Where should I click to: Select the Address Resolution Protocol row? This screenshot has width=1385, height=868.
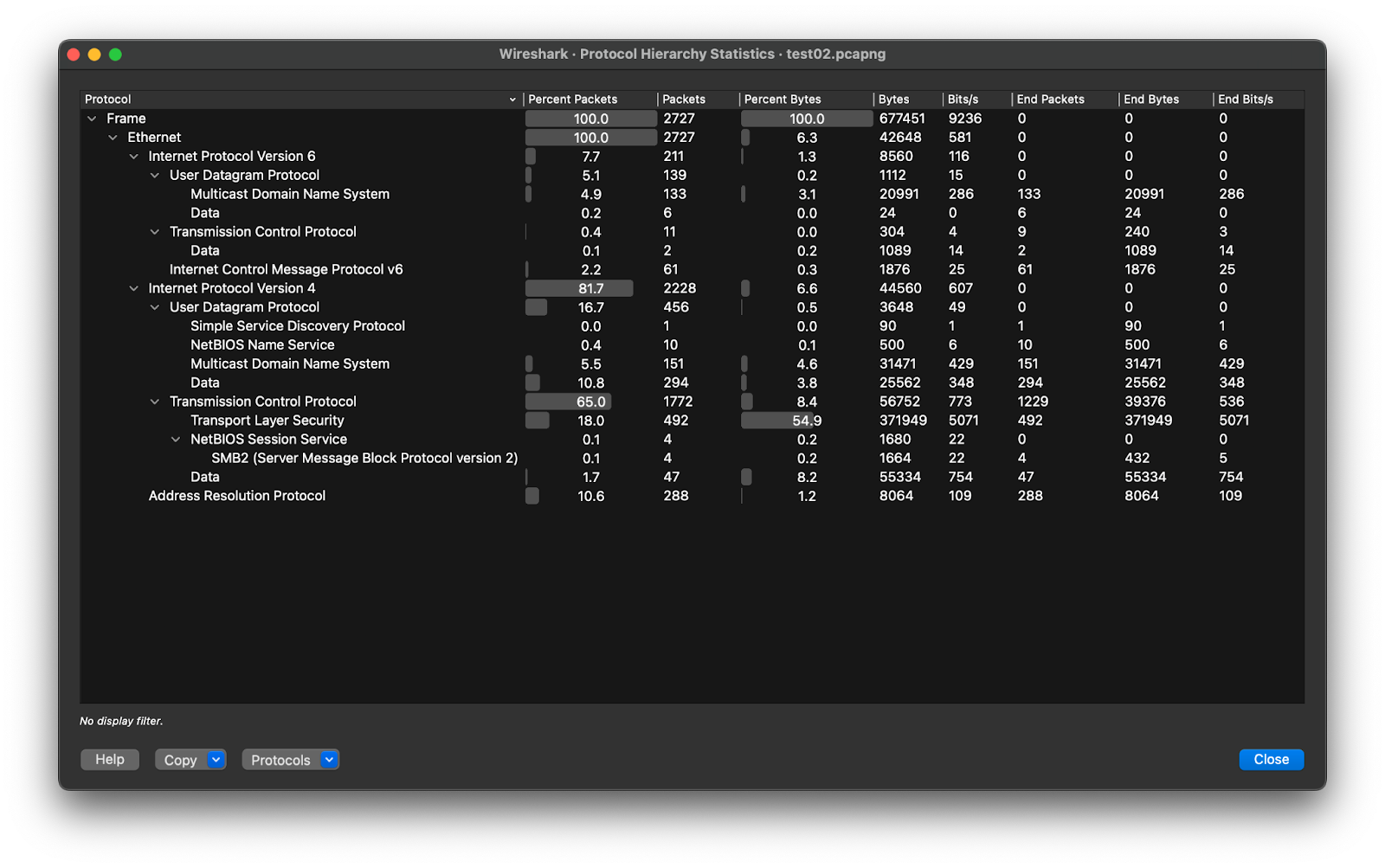coord(236,496)
